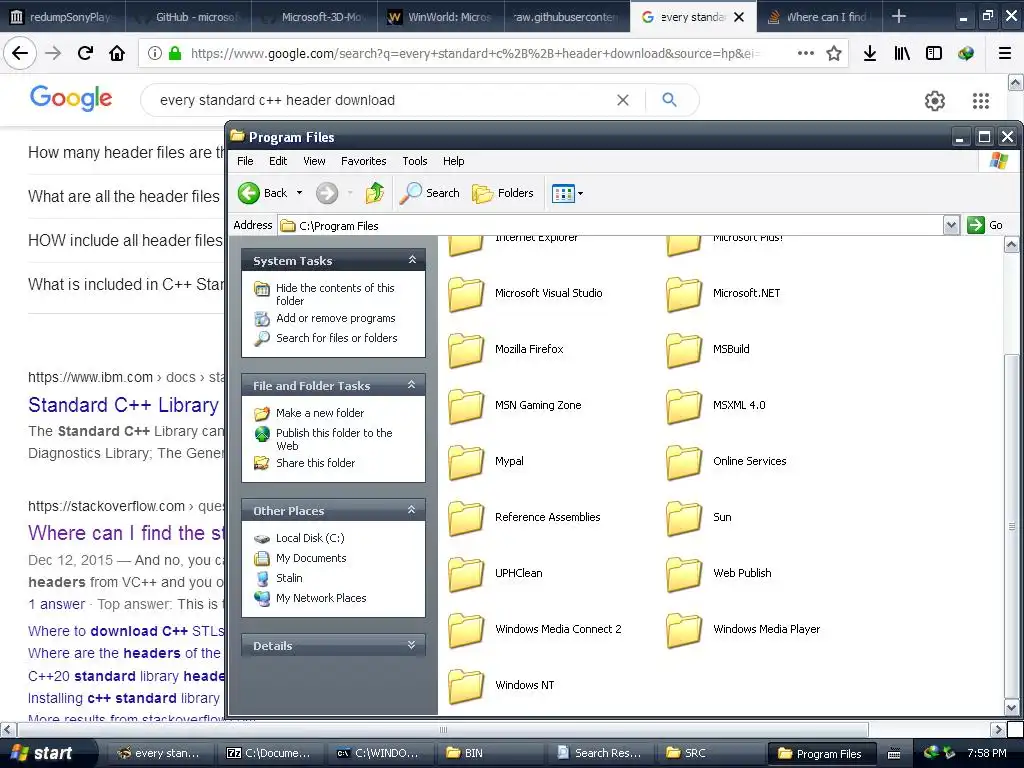Viewport: 1024px width, 768px height.
Task: Select the Reference Assemblies folder
Action: click(x=524, y=518)
